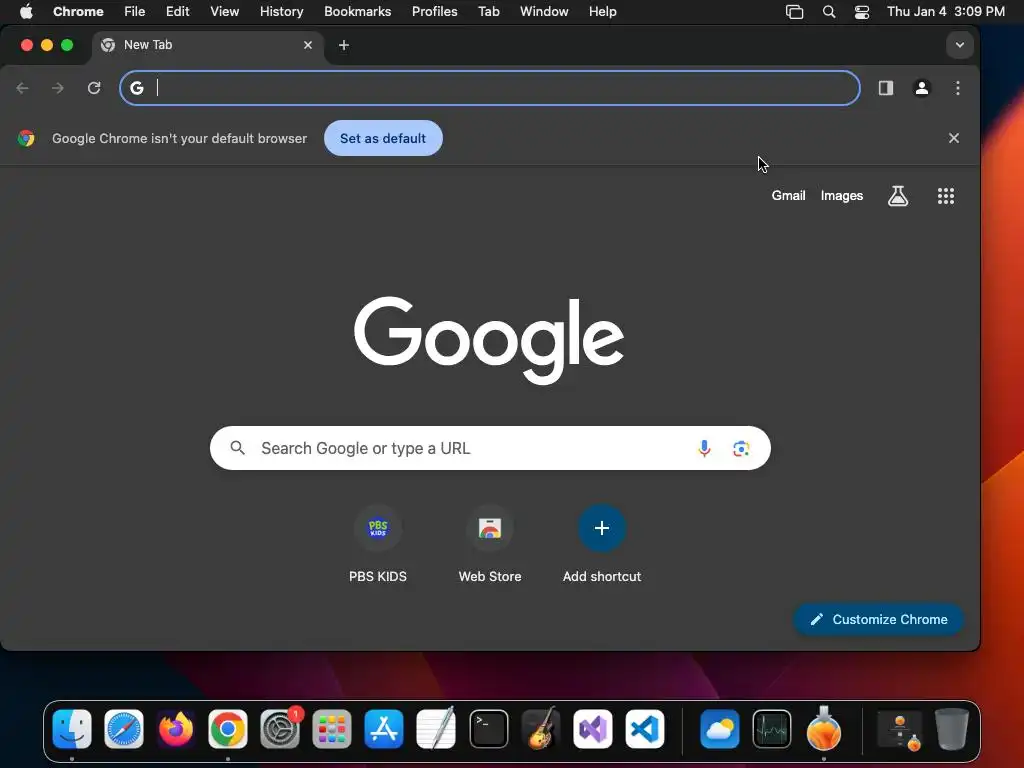Open the Apple menu
Screen dimensions: 1024x768
pos(26,11)
